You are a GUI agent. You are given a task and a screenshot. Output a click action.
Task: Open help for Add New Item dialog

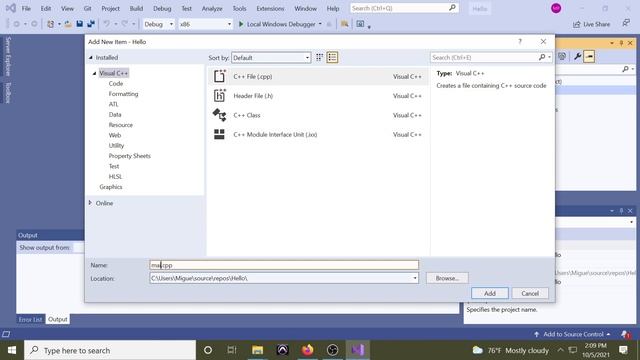pyautogui.click(x=520, y=42)
